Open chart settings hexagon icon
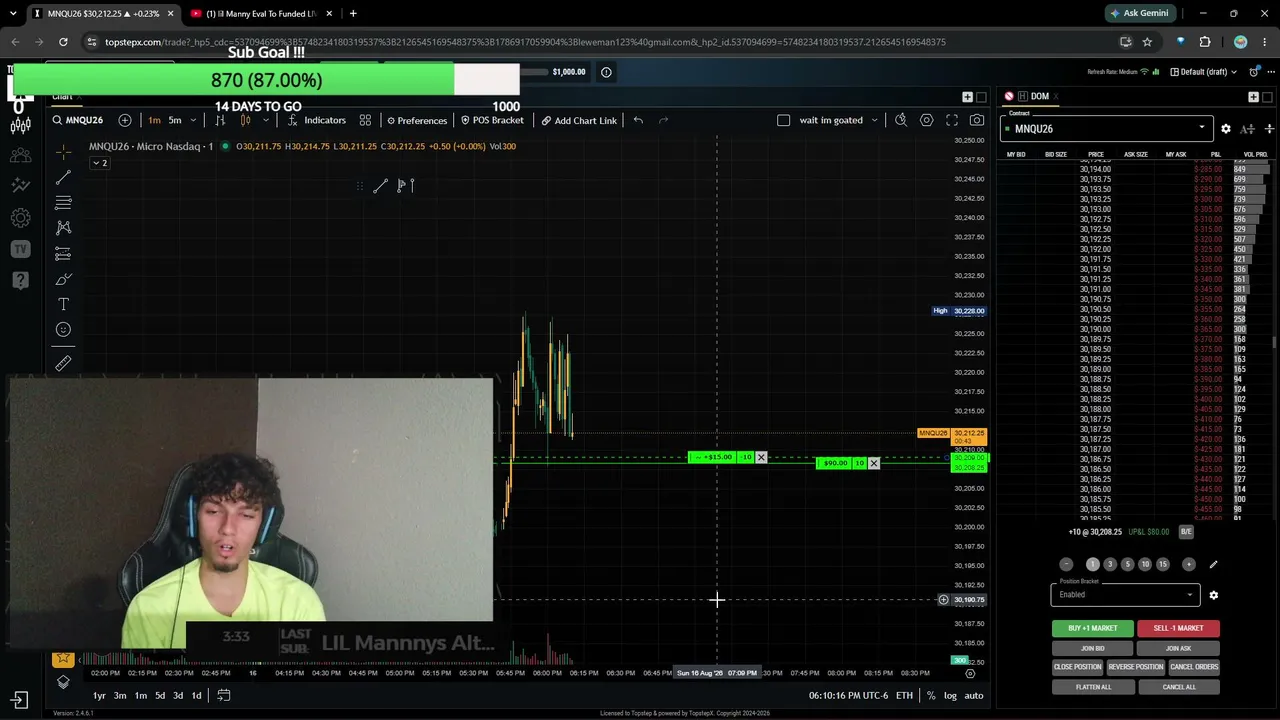The width and height of the screenshot is (1280, 720). pos(926,120)
